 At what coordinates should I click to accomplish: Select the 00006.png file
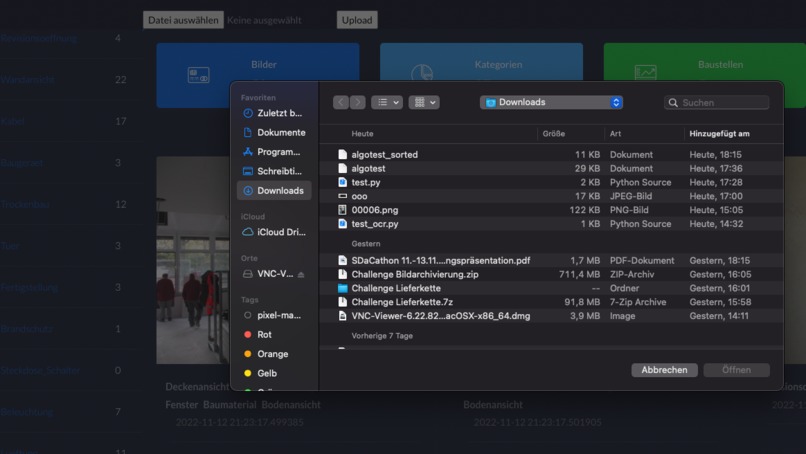pyautogui.click(x=551, y=210)
